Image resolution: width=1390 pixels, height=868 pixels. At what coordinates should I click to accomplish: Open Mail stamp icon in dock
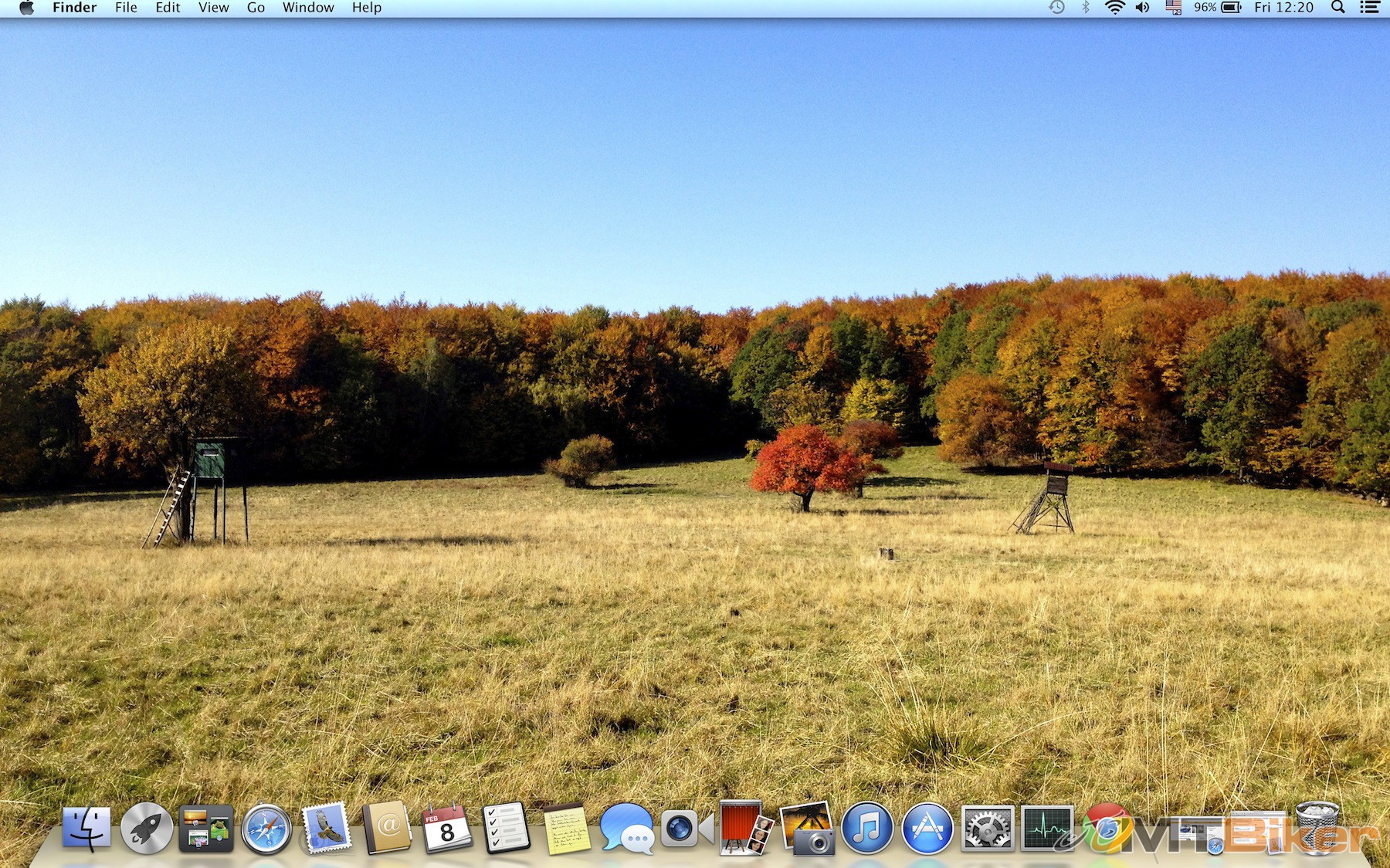pos(326,829)
